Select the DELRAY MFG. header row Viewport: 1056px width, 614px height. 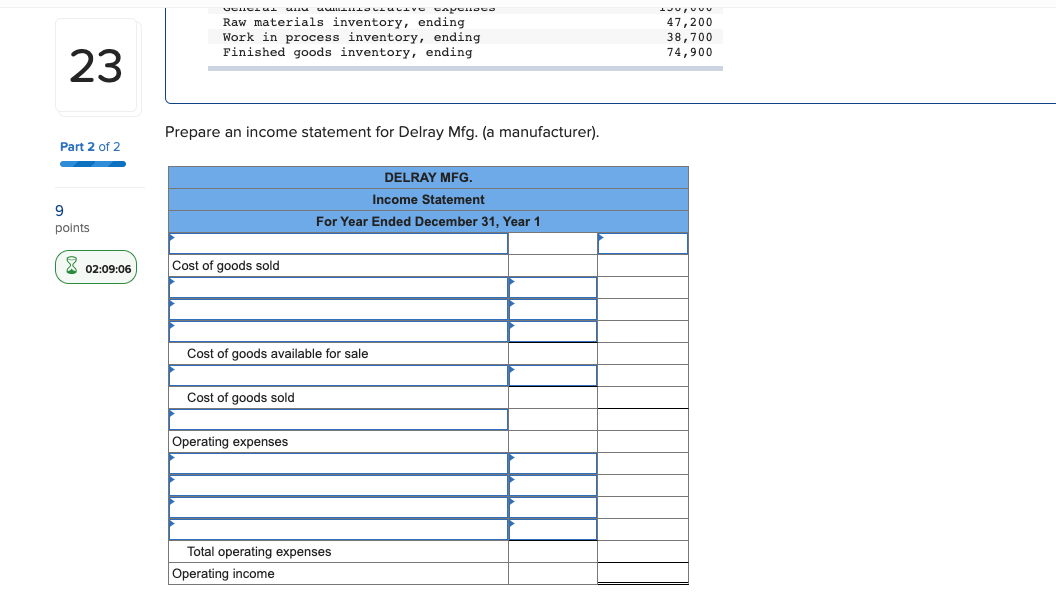coord(428,177)
